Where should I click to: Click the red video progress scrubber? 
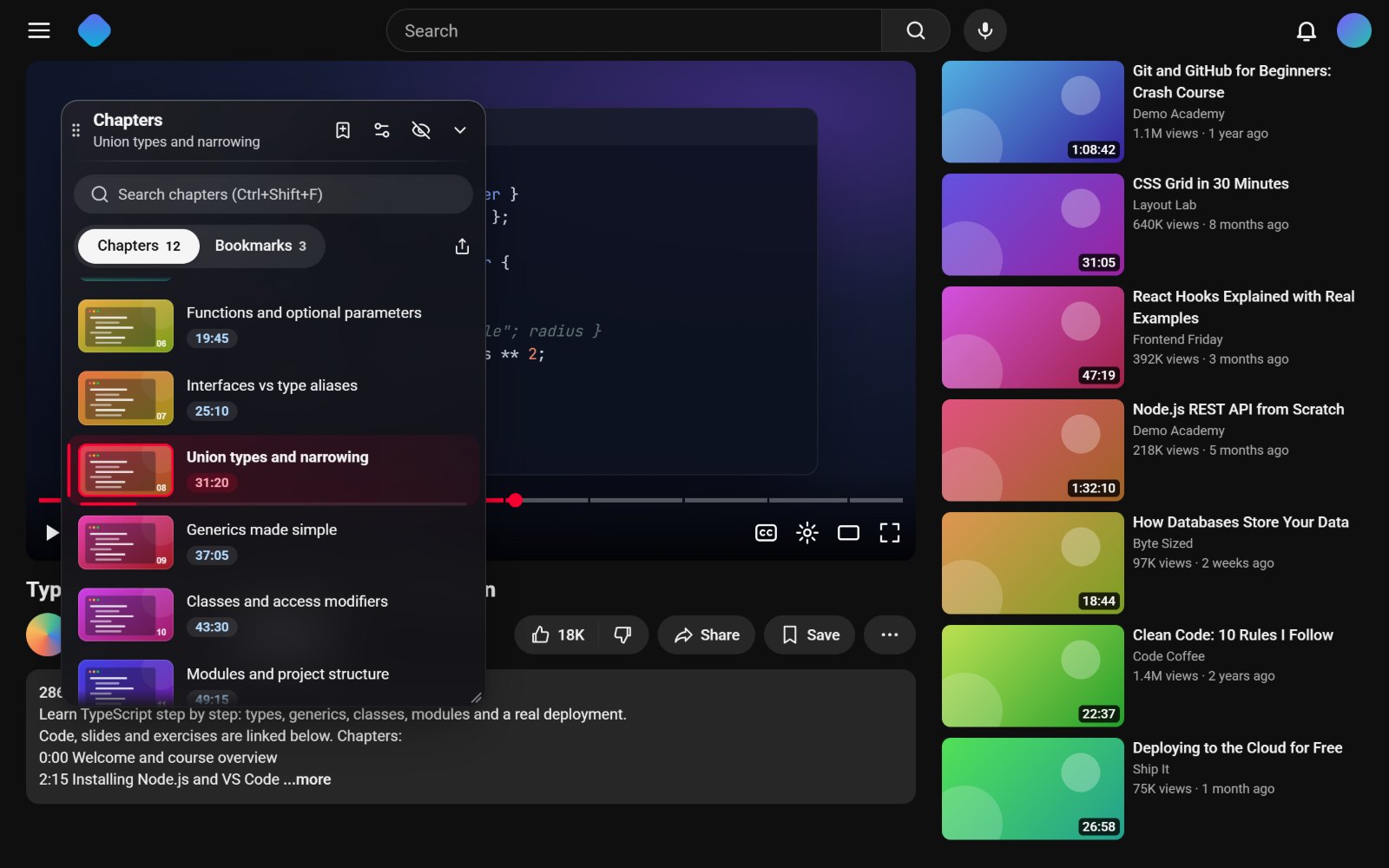pos(515,500)
